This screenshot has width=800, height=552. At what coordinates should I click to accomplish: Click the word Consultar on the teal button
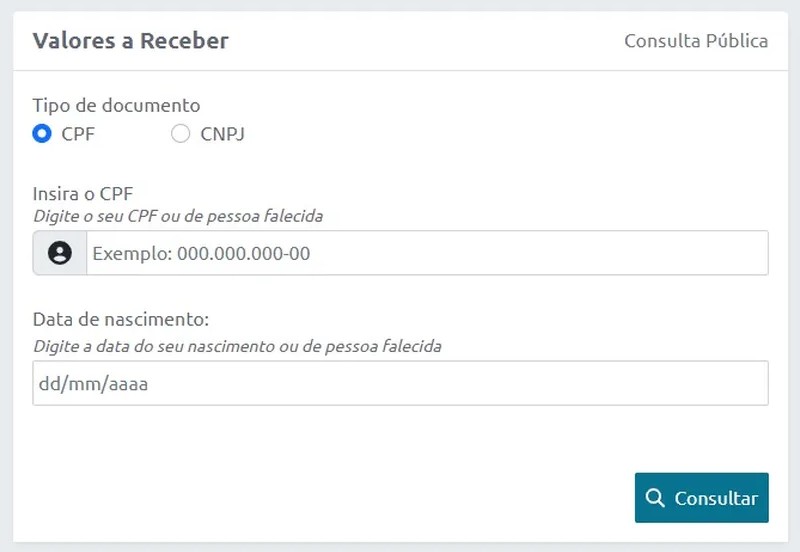pyautogui.click(x=716, y=498)
